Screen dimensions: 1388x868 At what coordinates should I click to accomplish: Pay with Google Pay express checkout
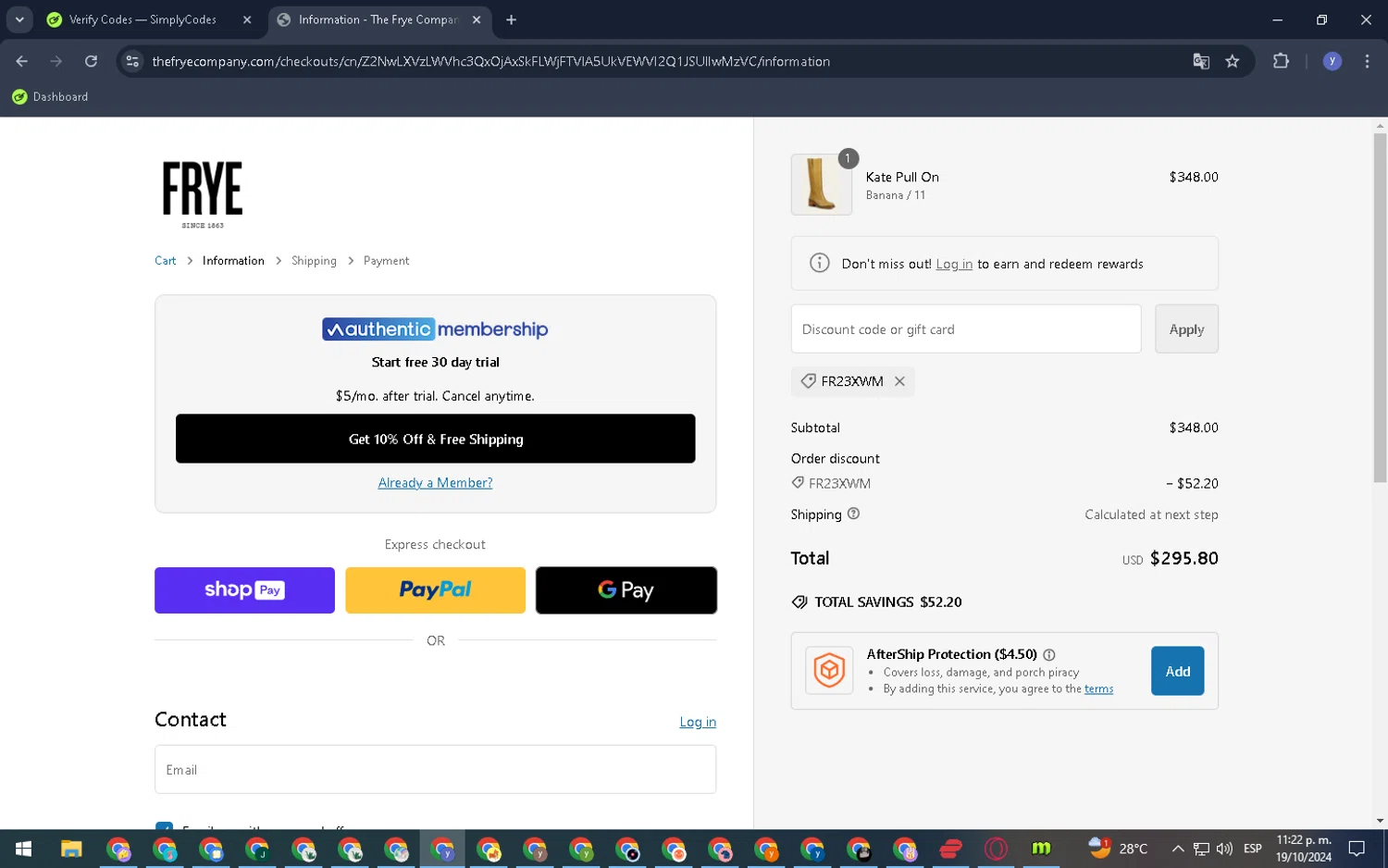[626, 590]
